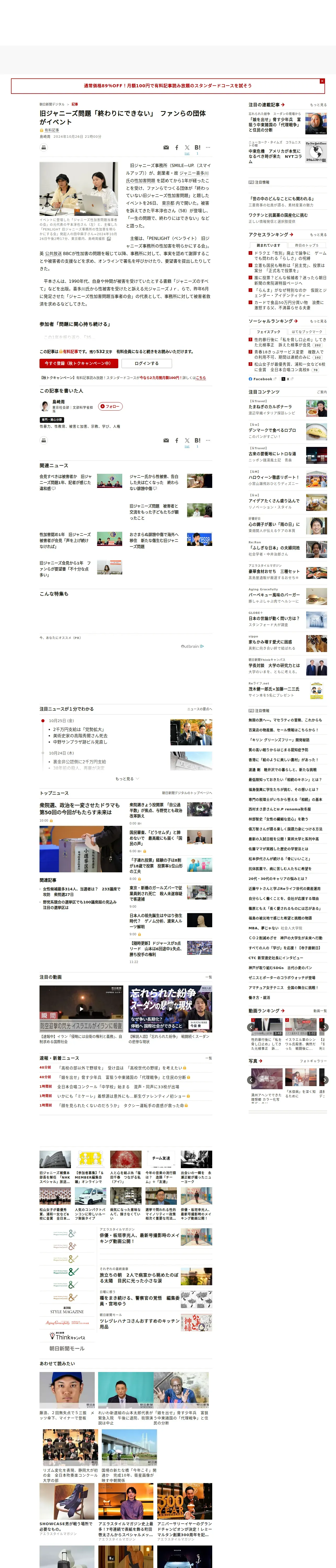Share article on X via top icon
The image size is (336, 1568).
coord(187,147)
